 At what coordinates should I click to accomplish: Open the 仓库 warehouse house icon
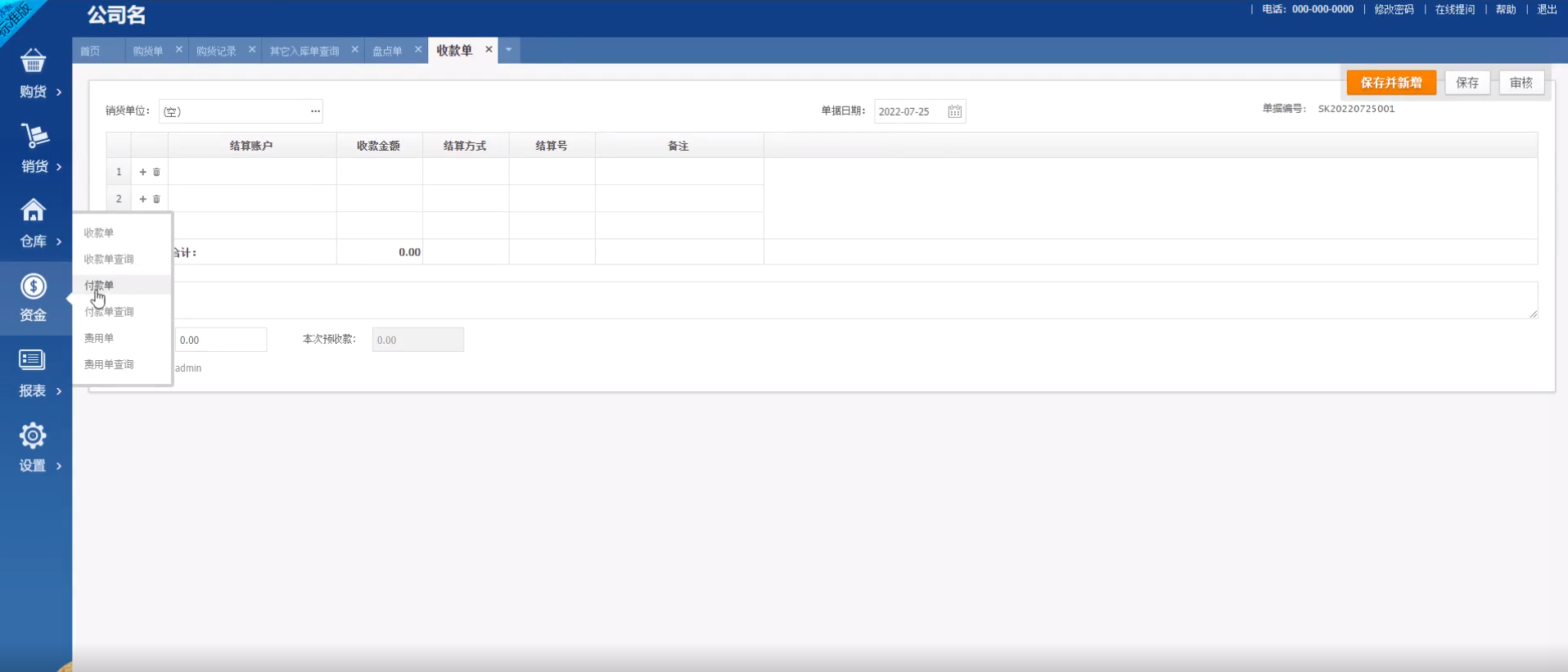(x=33, y=210)
